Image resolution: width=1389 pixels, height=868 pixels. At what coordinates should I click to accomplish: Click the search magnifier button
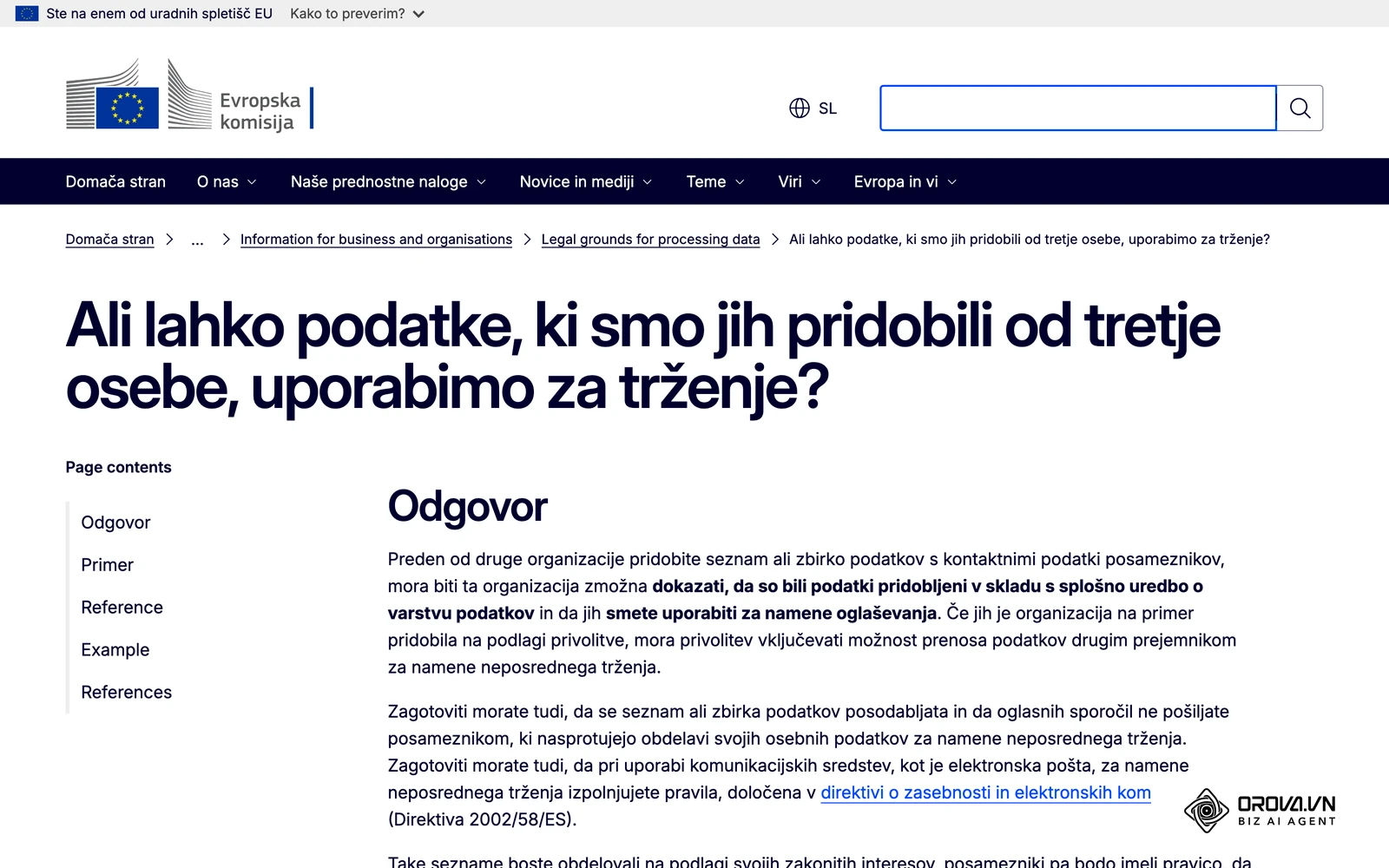coord(1300,108)
